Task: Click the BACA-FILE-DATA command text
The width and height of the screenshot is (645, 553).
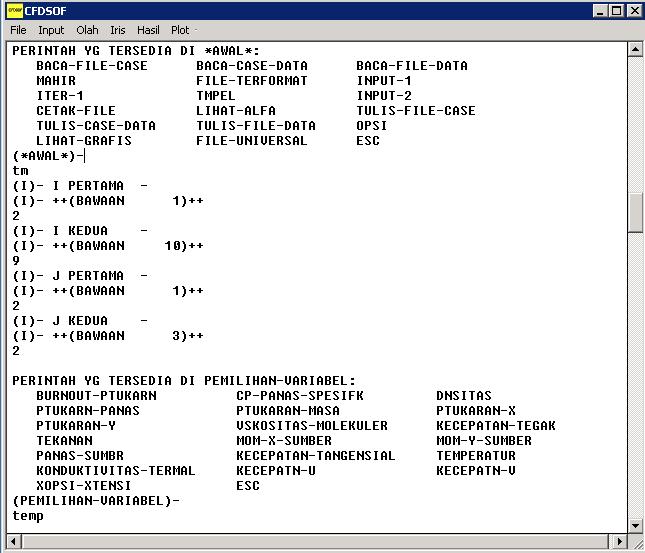Action: pyautogui.click(x=412, y=66)
